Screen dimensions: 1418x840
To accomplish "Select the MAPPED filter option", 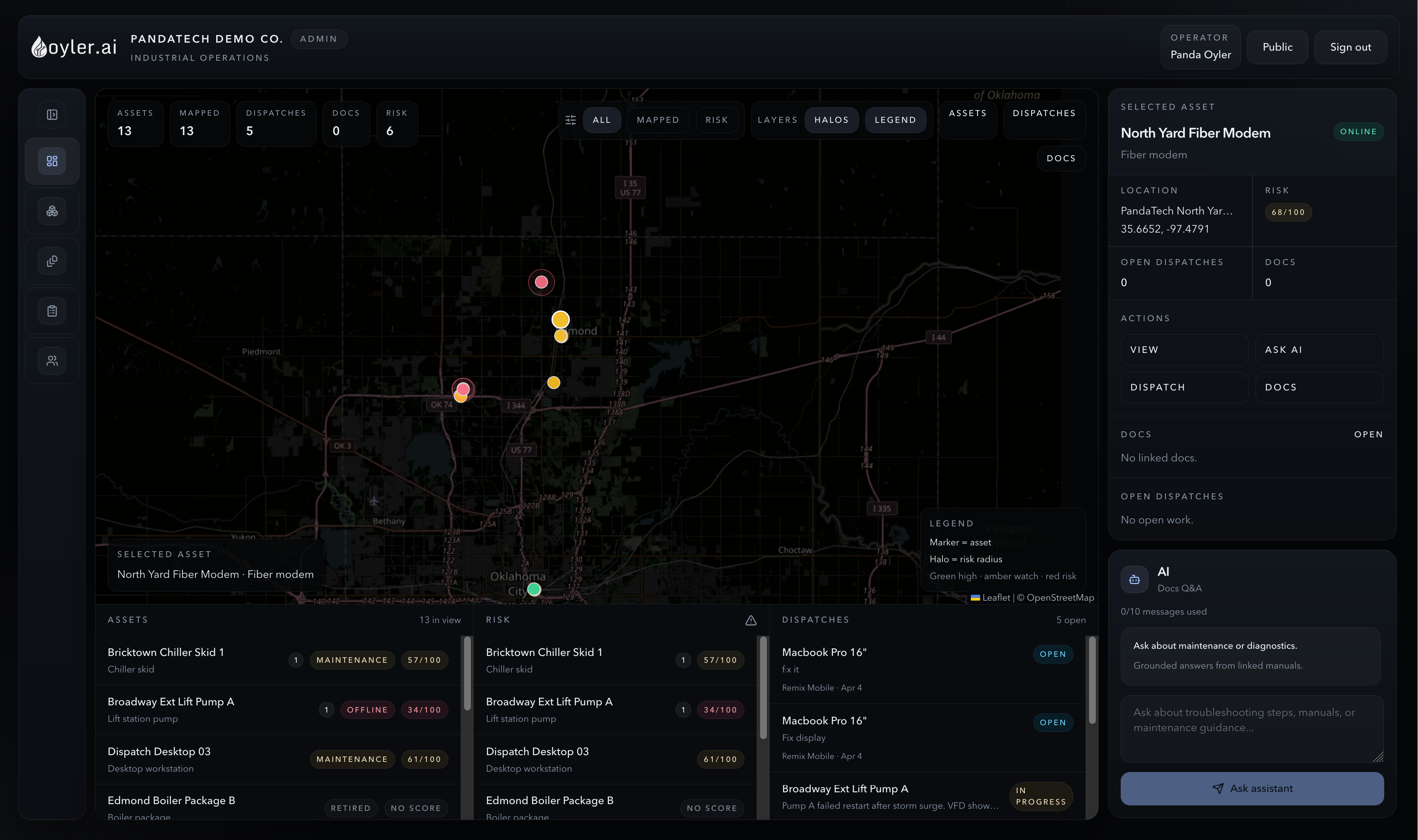I will 658,119.
